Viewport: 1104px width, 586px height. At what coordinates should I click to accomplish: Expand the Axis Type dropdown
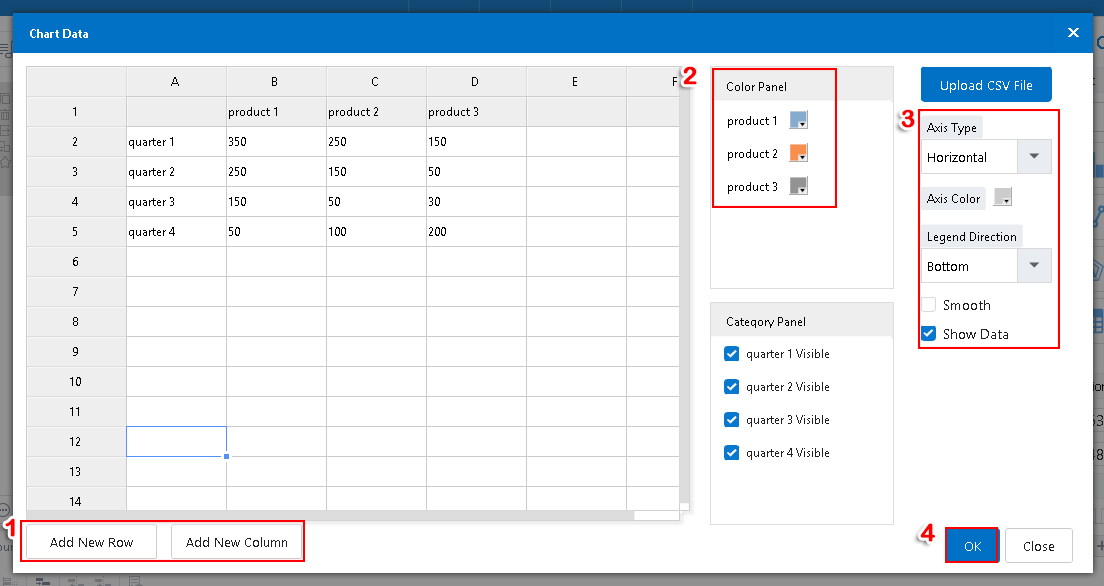1034,157
